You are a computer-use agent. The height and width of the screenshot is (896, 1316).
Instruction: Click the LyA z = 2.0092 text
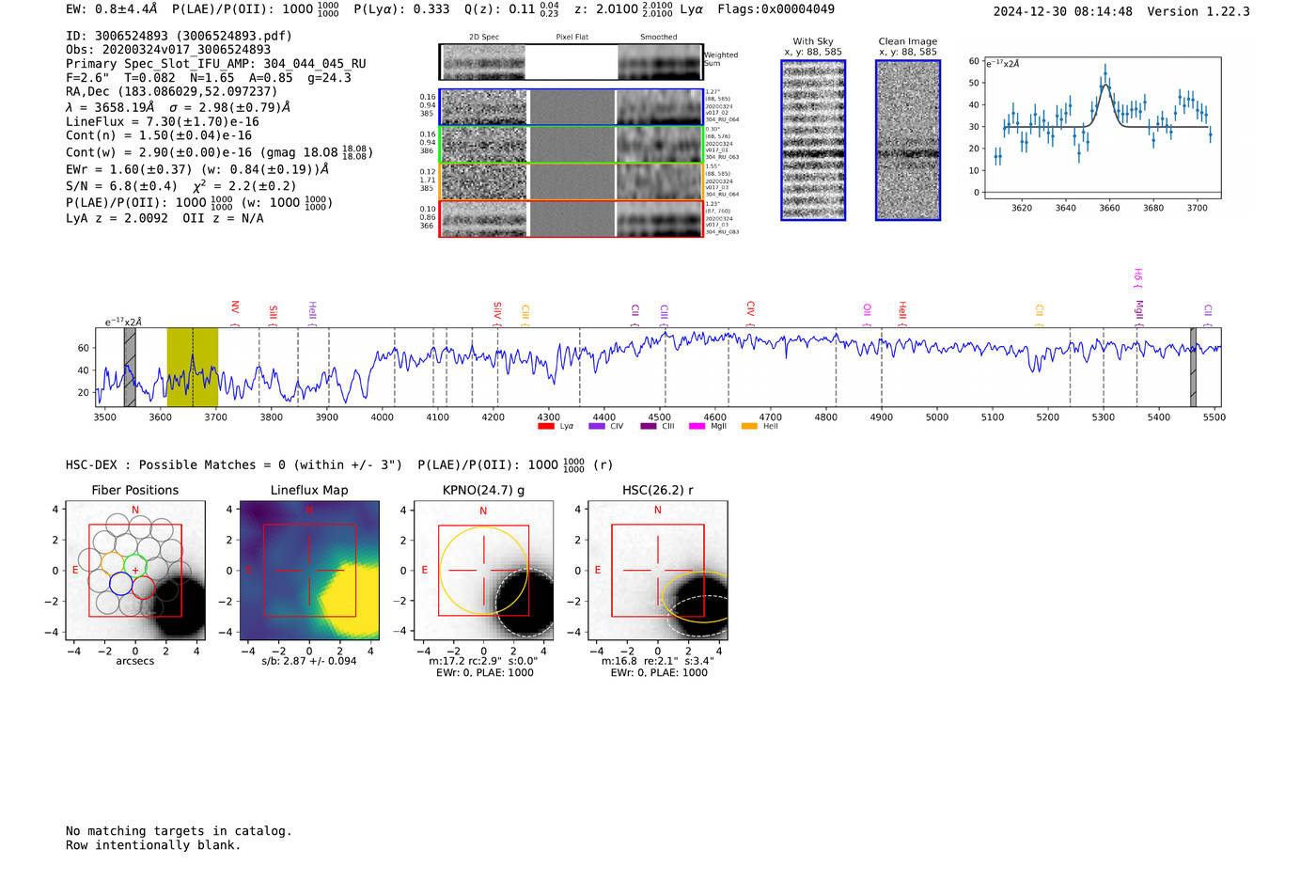click(x=117, y=218)
